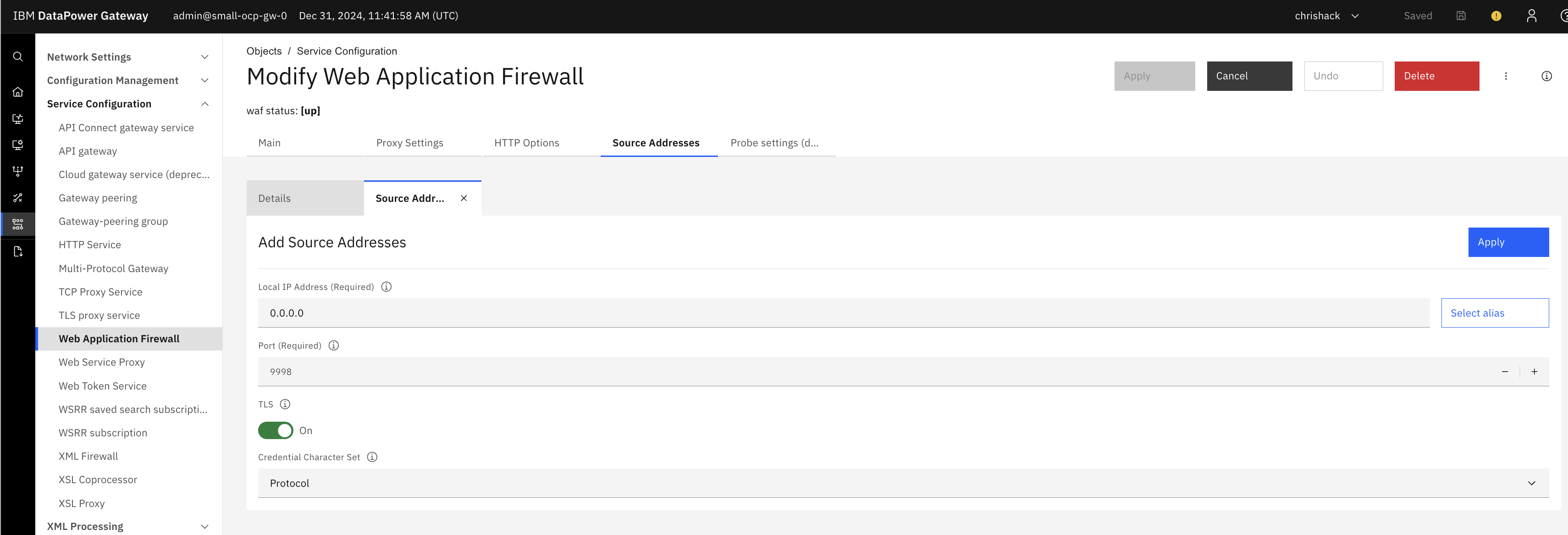Switch to the Proxy Settings tab
The height and width of the screenshot is (535, 1568).
410,143
